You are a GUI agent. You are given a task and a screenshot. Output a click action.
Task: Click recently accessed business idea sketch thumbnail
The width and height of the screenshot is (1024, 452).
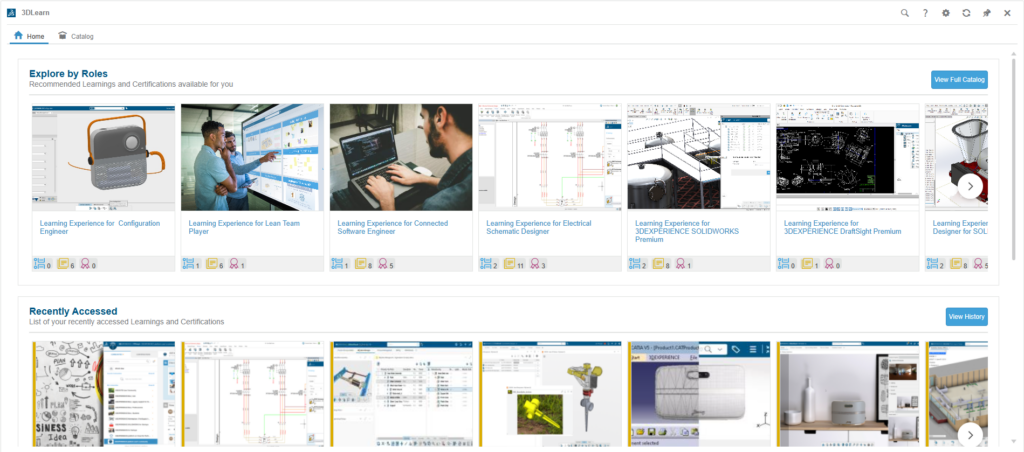pyautogui.click(x=104, y=394)
